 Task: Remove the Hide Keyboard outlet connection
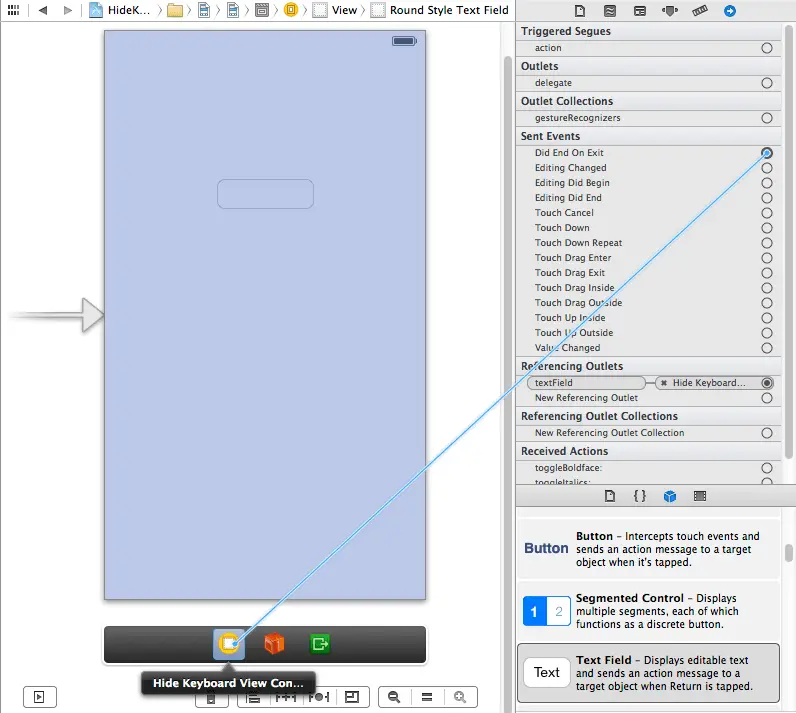(x=664, y=383)
